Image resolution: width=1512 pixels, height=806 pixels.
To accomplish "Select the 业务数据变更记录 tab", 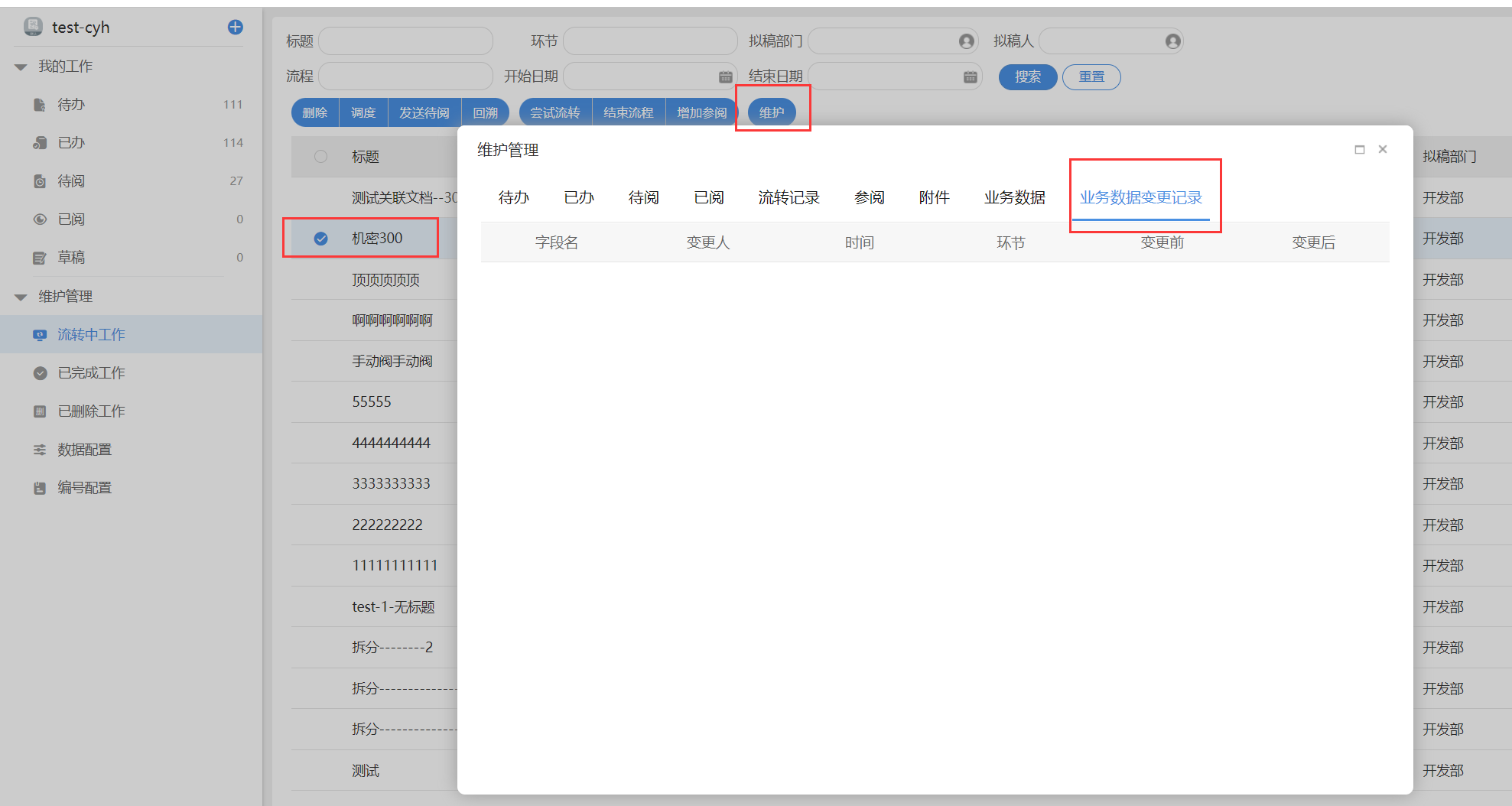I will tap(1141, 198).
